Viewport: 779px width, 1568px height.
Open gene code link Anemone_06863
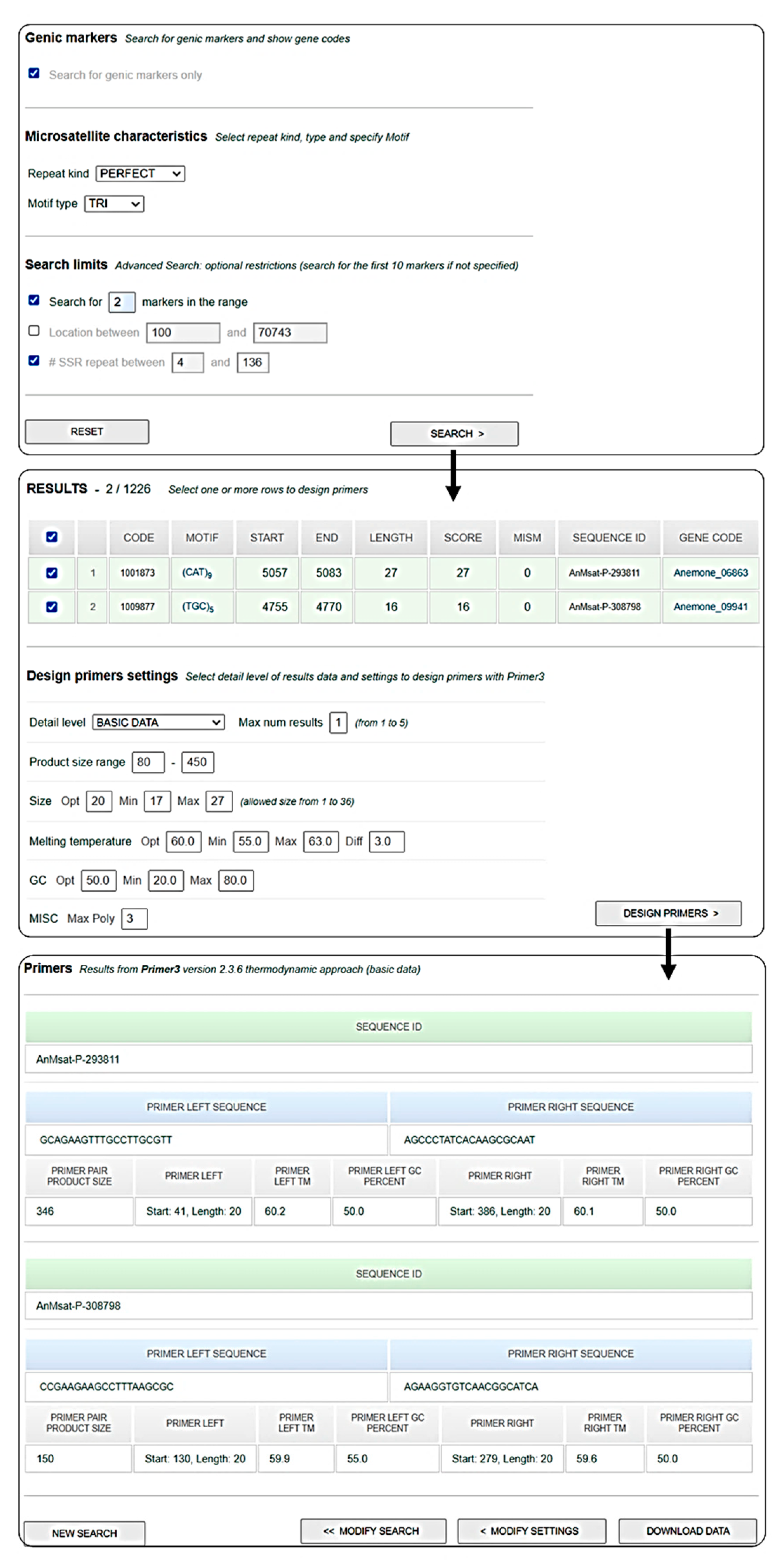click(710, 573)
